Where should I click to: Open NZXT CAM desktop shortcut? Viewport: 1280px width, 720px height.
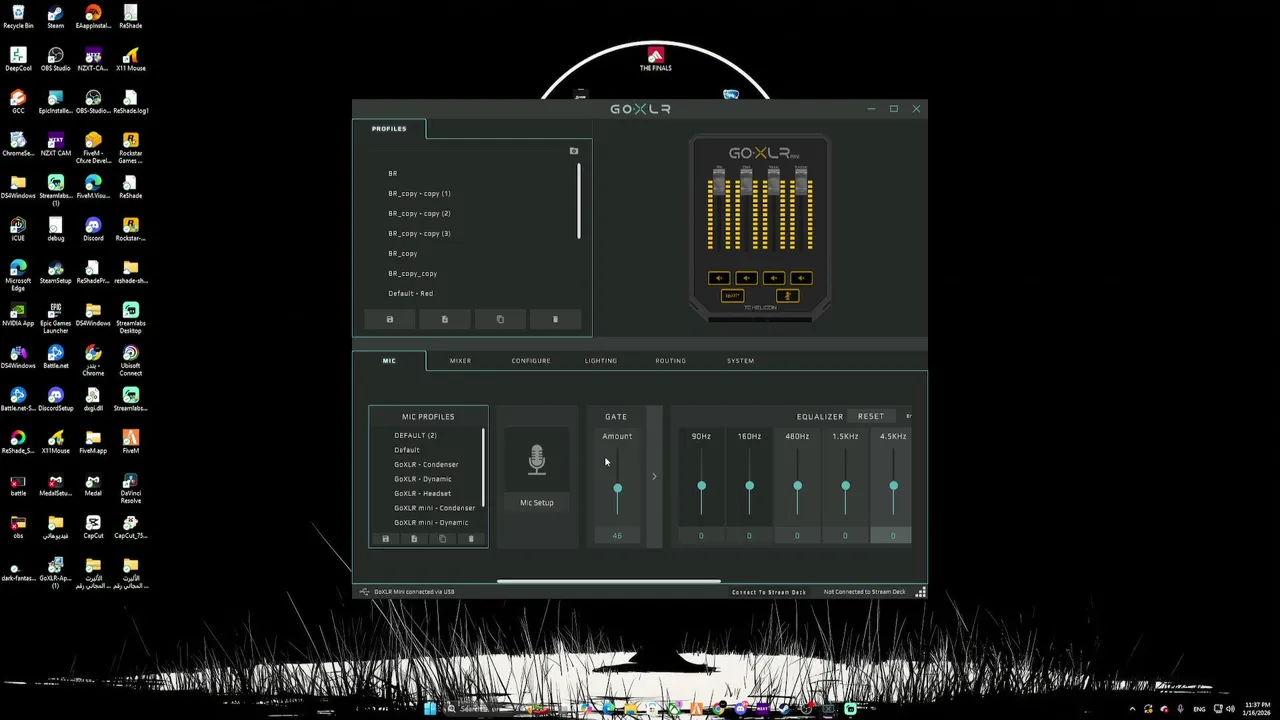pos(56,144)
